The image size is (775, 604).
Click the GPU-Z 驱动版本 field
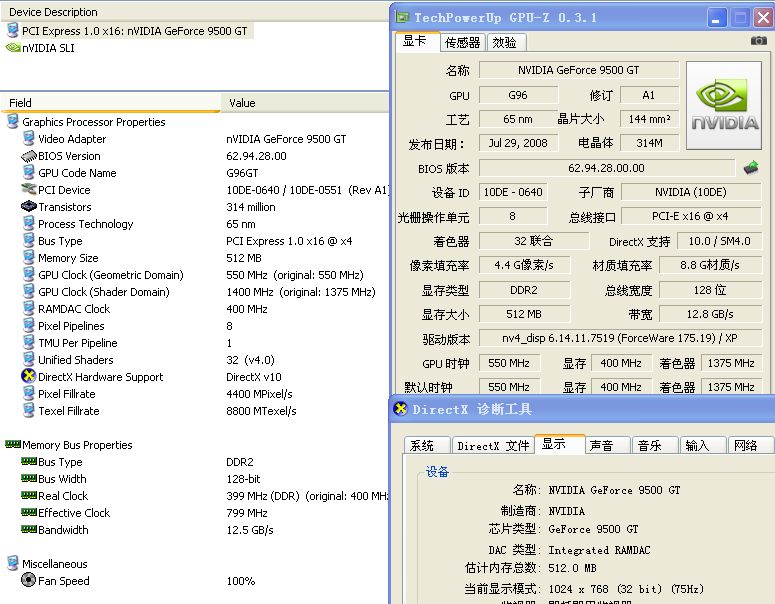pos(620,338)
